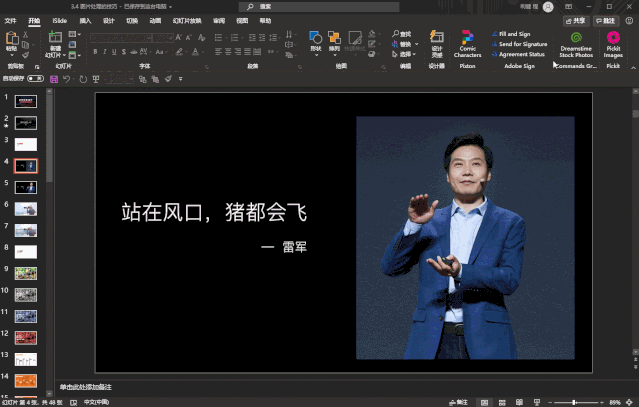The width and height of the screenshot is (639, 407).
Task: Adjust the zoom slider handle
Action: (x=574, y=403)
